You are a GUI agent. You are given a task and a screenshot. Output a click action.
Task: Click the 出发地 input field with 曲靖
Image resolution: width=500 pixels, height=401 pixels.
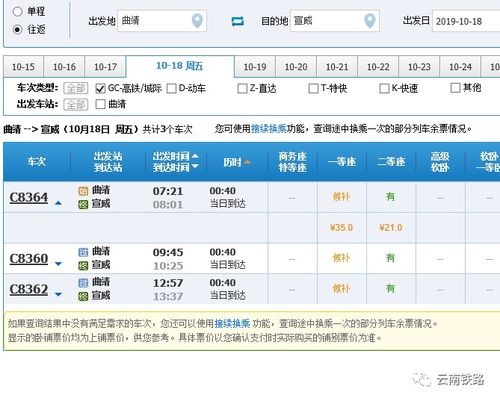(162, 21)
